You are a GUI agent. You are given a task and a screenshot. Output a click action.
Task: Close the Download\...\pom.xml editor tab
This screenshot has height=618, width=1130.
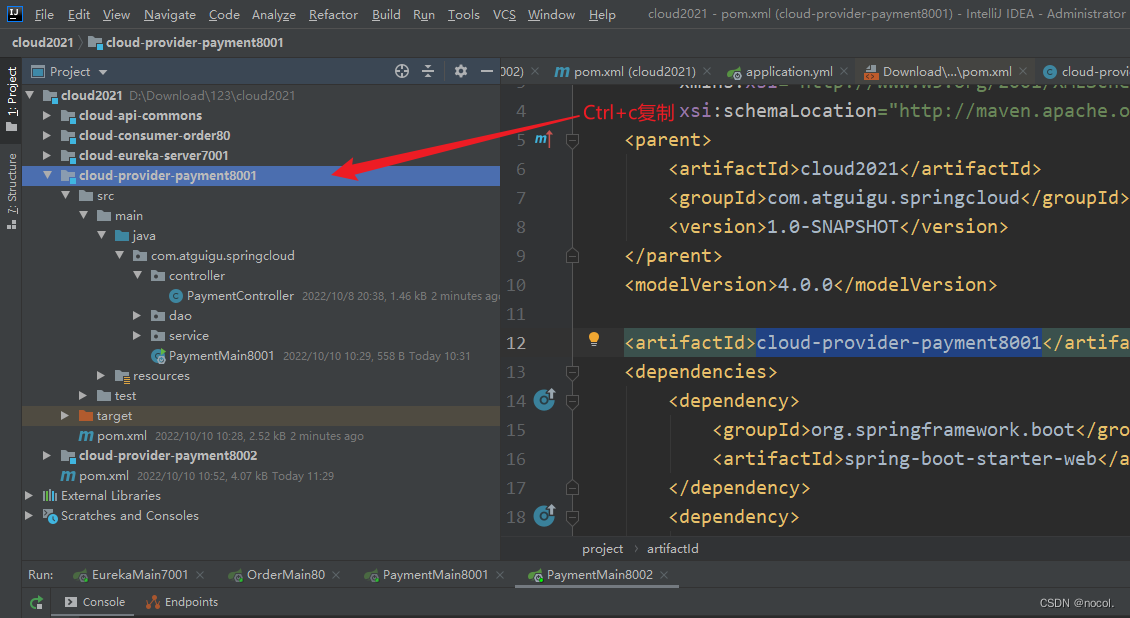tap(1023, 71)
